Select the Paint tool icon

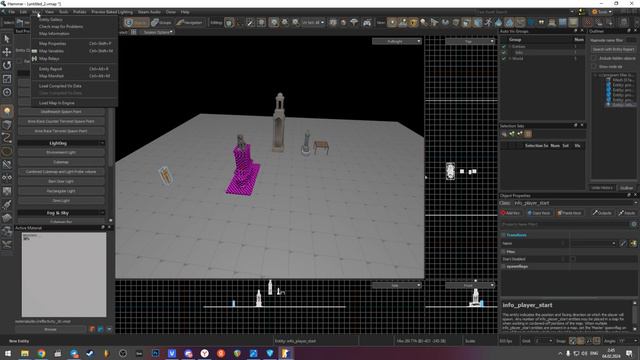point(7,204)
